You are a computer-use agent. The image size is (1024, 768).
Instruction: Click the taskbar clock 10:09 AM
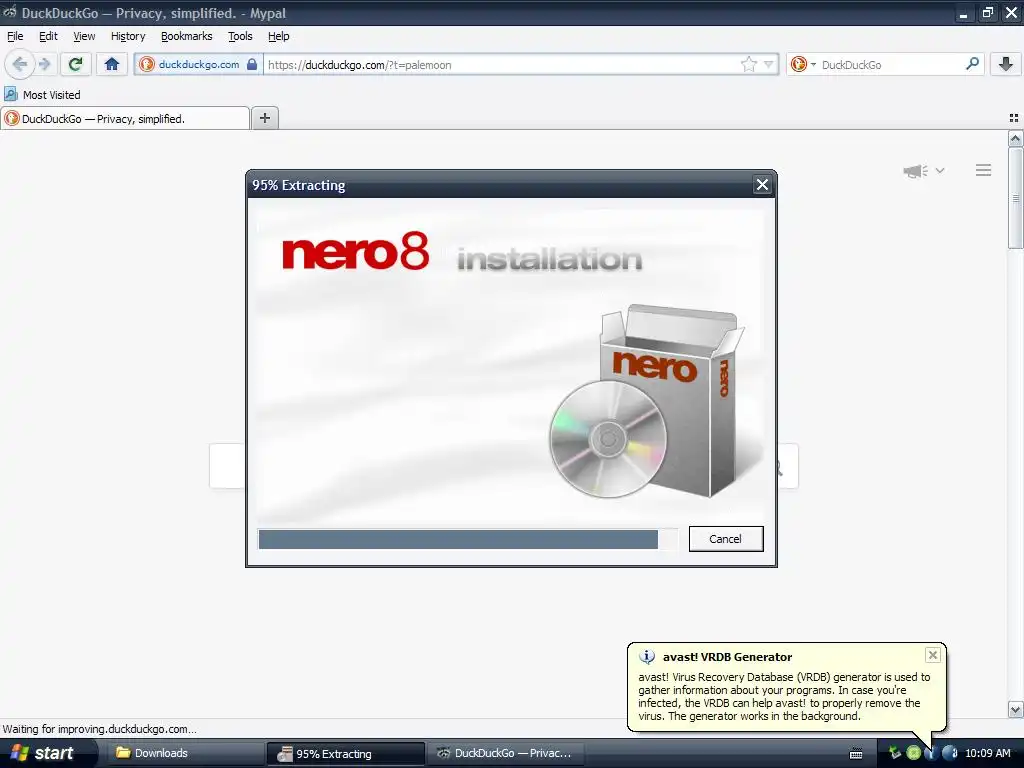(x=987, y=753)
